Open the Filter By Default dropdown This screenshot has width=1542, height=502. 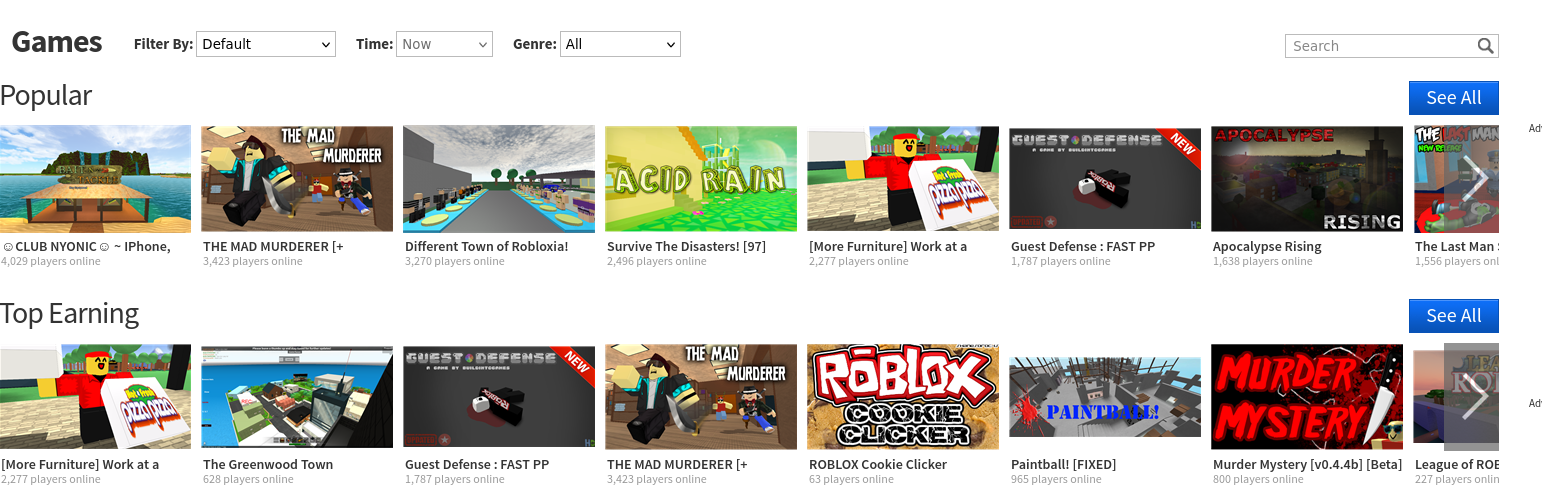pyautogui.click(x=265, y=44)
